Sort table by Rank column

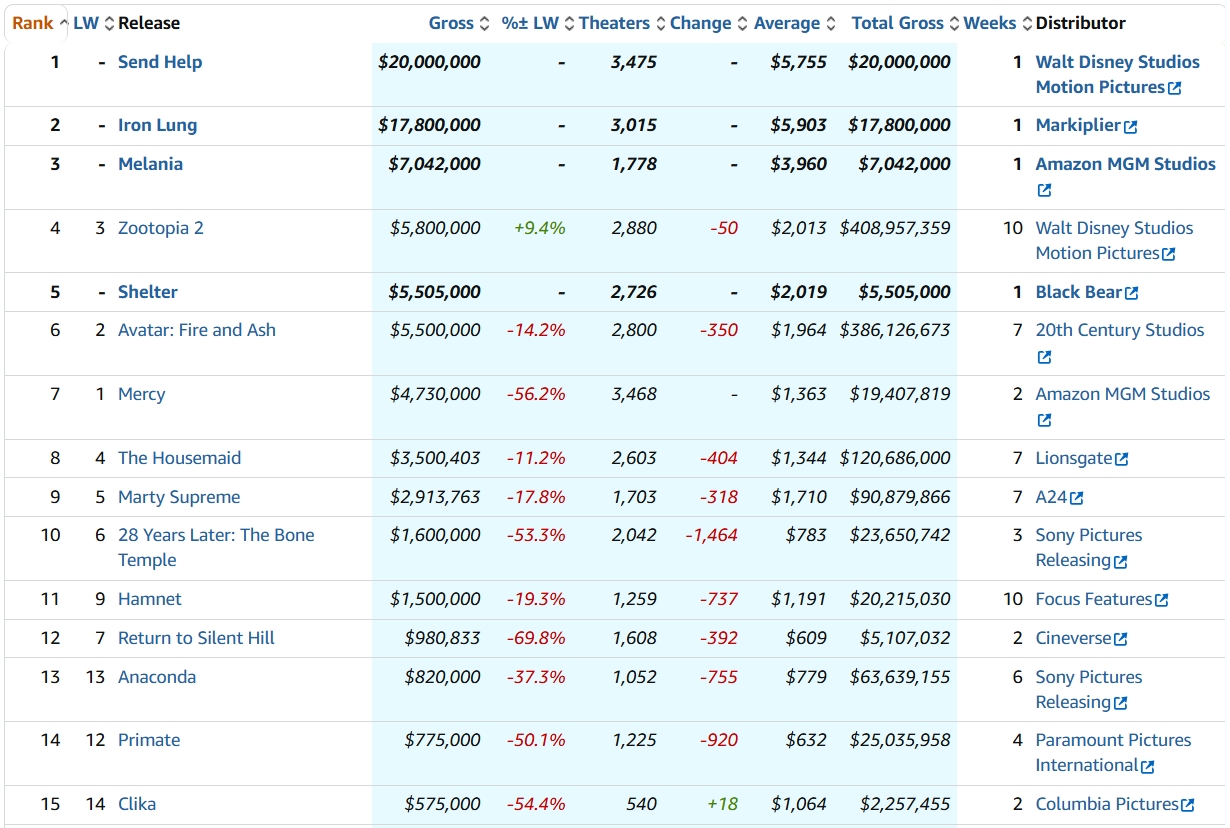tap(33, 23)
